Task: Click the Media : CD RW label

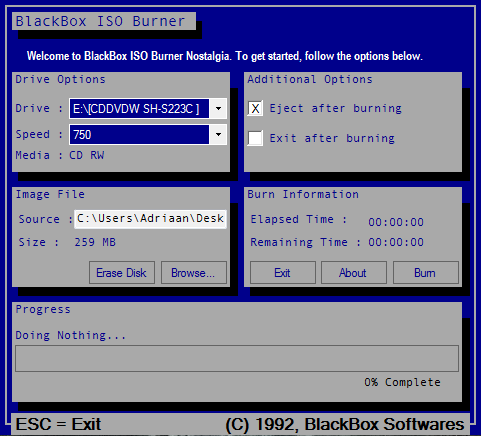Action: click(x=60, y=155)
